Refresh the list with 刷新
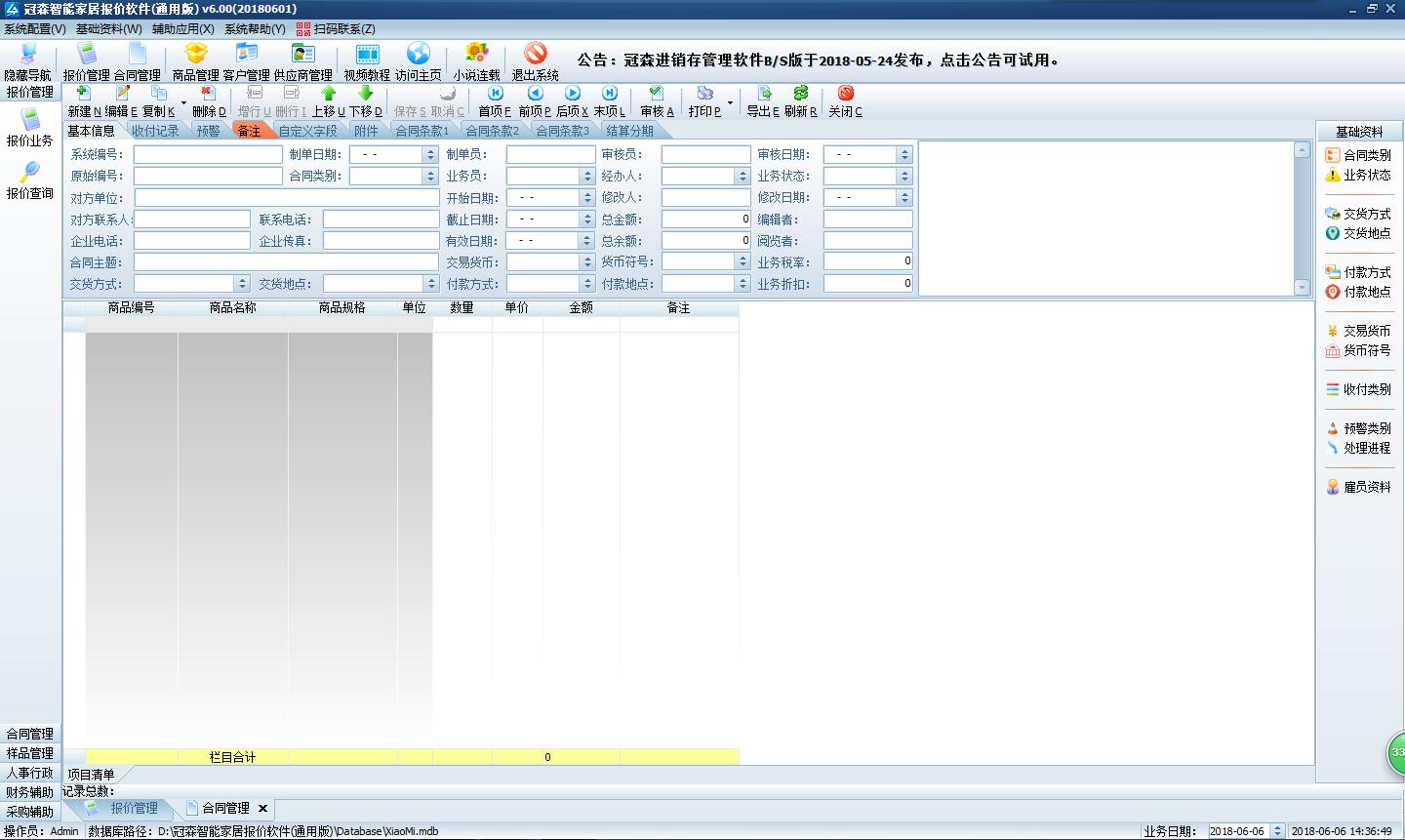Image resolution: width=1405 pixels, height=840 pixels. [800, 101]
